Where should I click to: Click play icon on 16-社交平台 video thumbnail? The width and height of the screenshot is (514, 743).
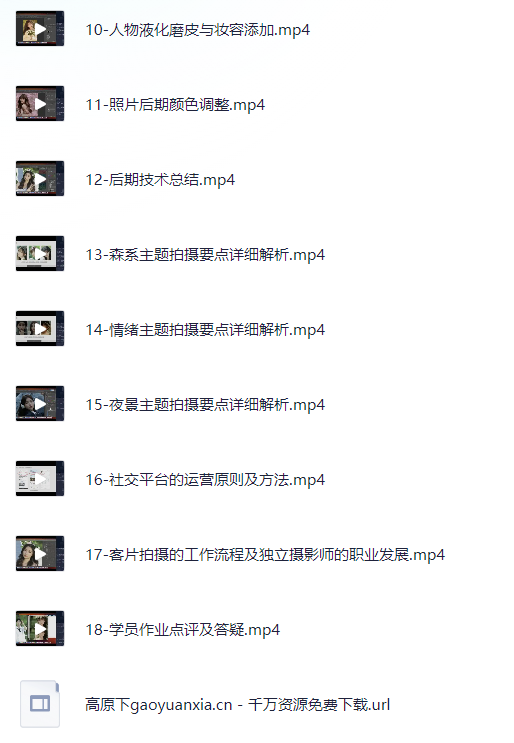coord(41,479)
